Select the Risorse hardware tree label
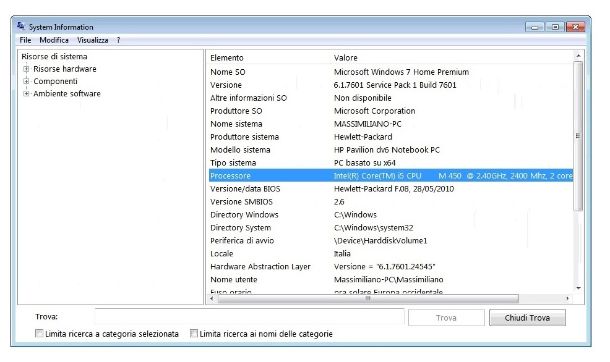Image resolution: width=610 pixels, height=362 pixels. (65, 69)
